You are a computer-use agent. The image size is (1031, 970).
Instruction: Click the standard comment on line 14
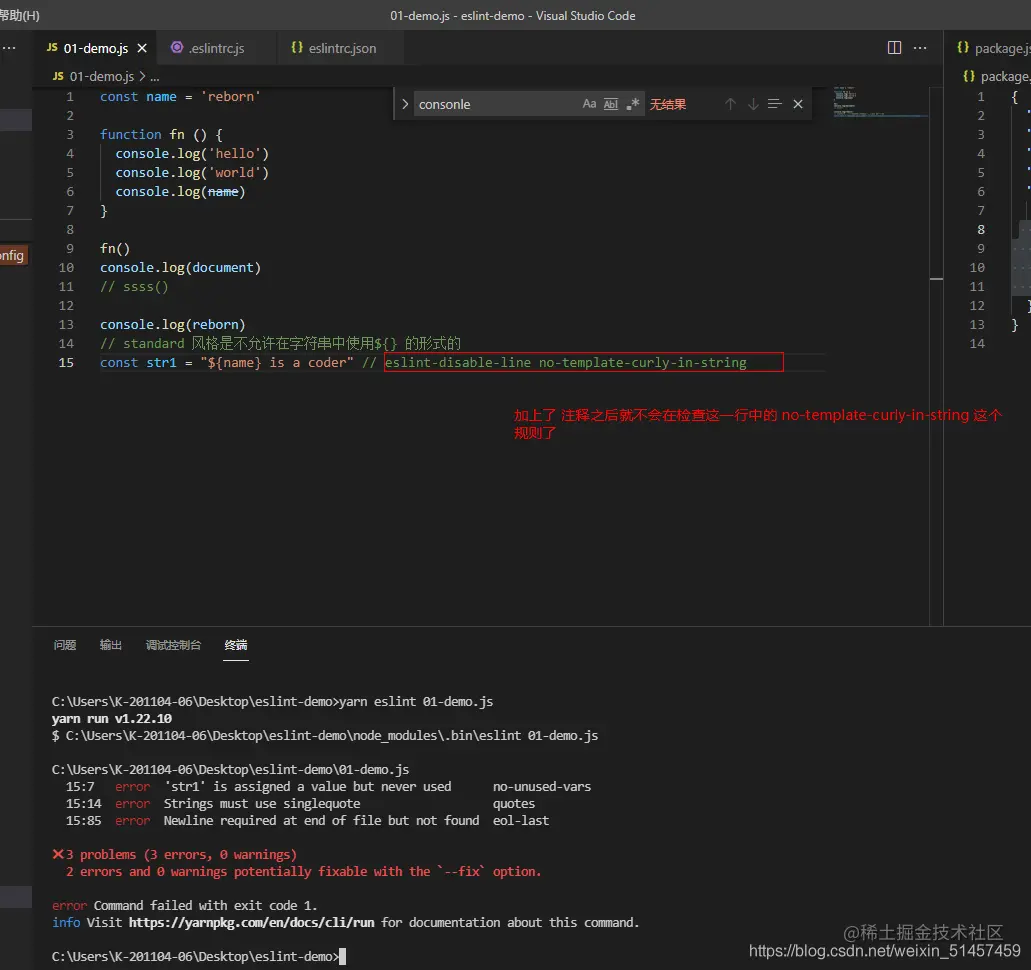280,343
